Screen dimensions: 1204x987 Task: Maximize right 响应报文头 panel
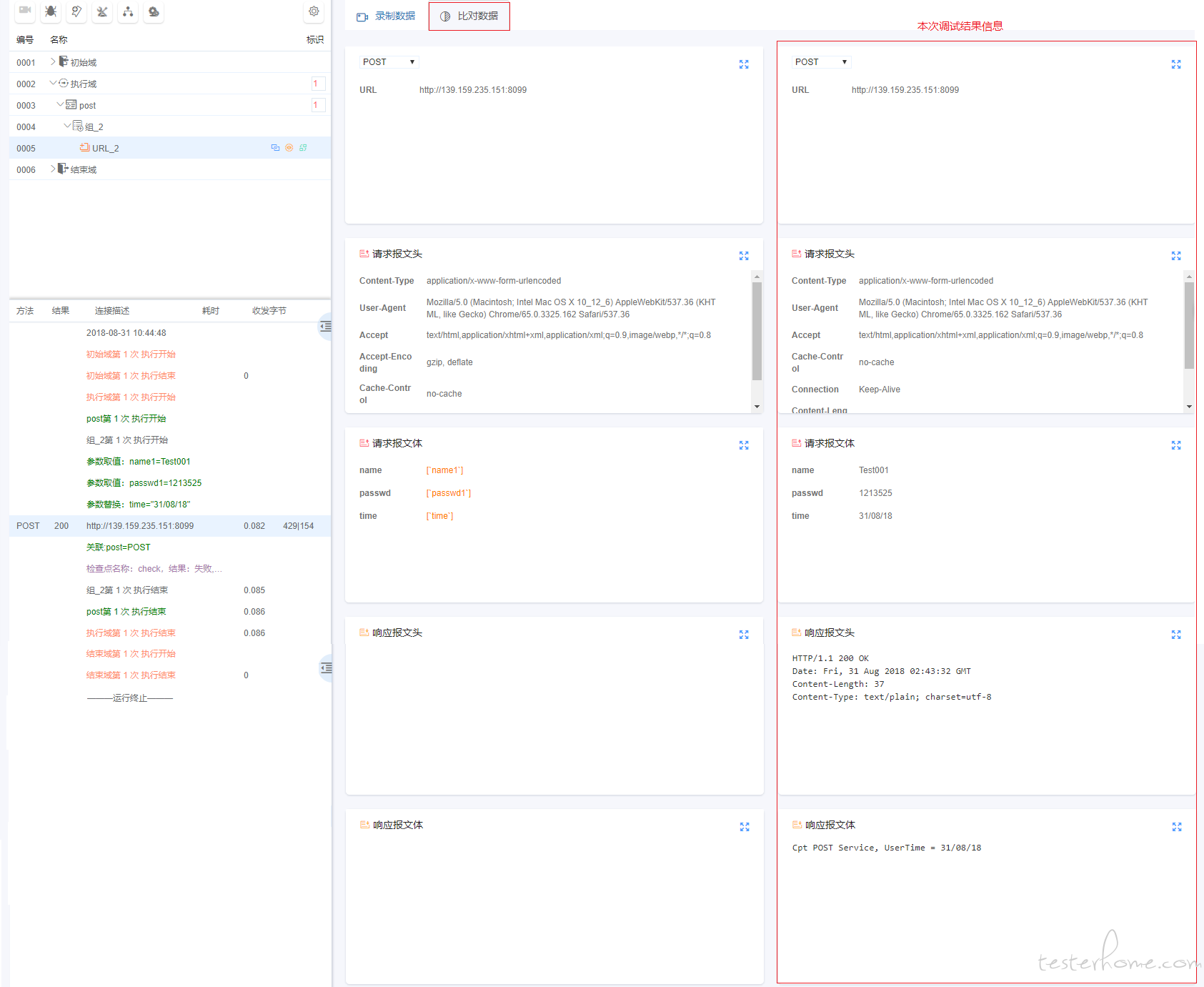1176,635
